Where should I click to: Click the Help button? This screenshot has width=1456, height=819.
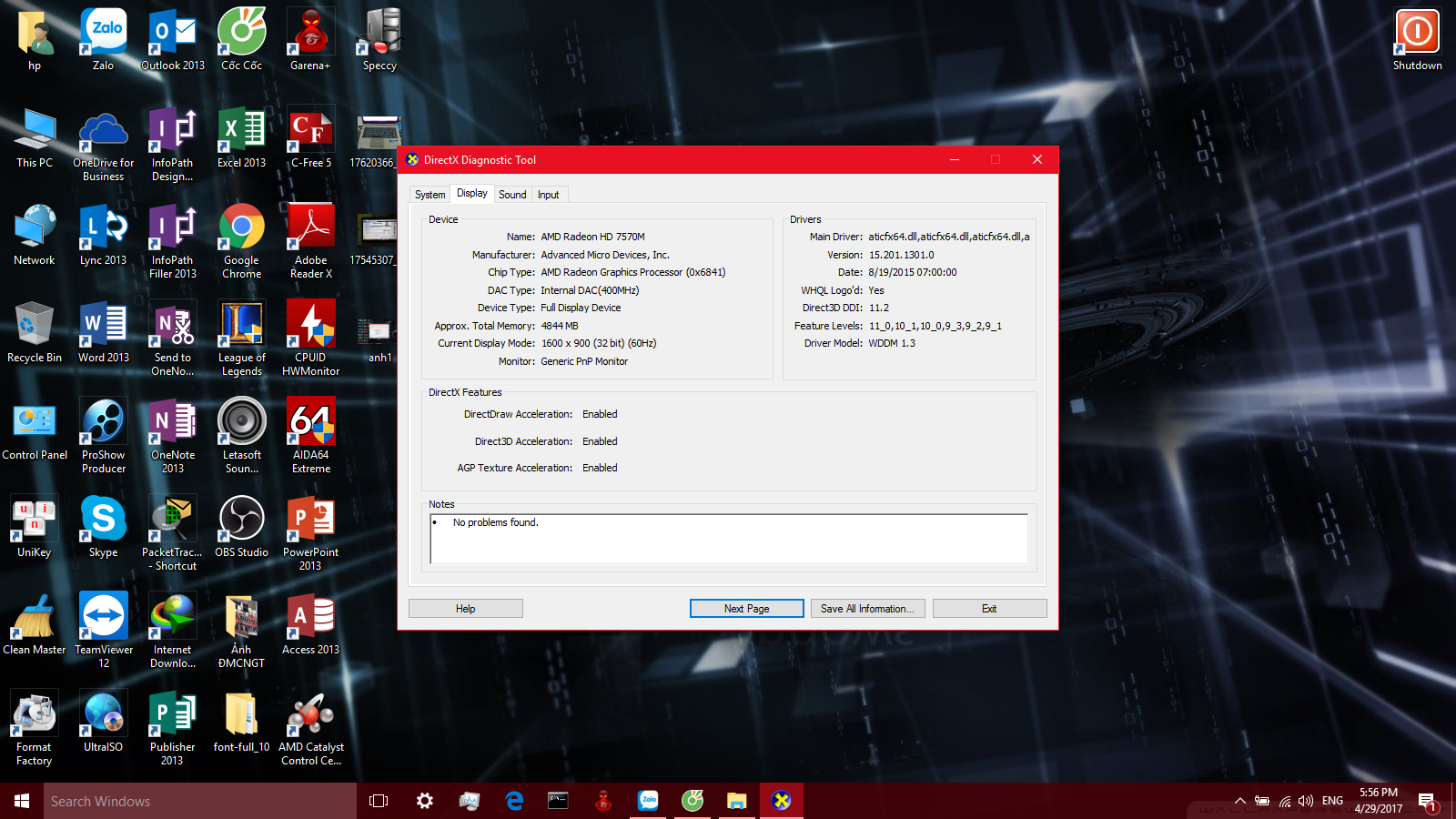click(466, 609)
